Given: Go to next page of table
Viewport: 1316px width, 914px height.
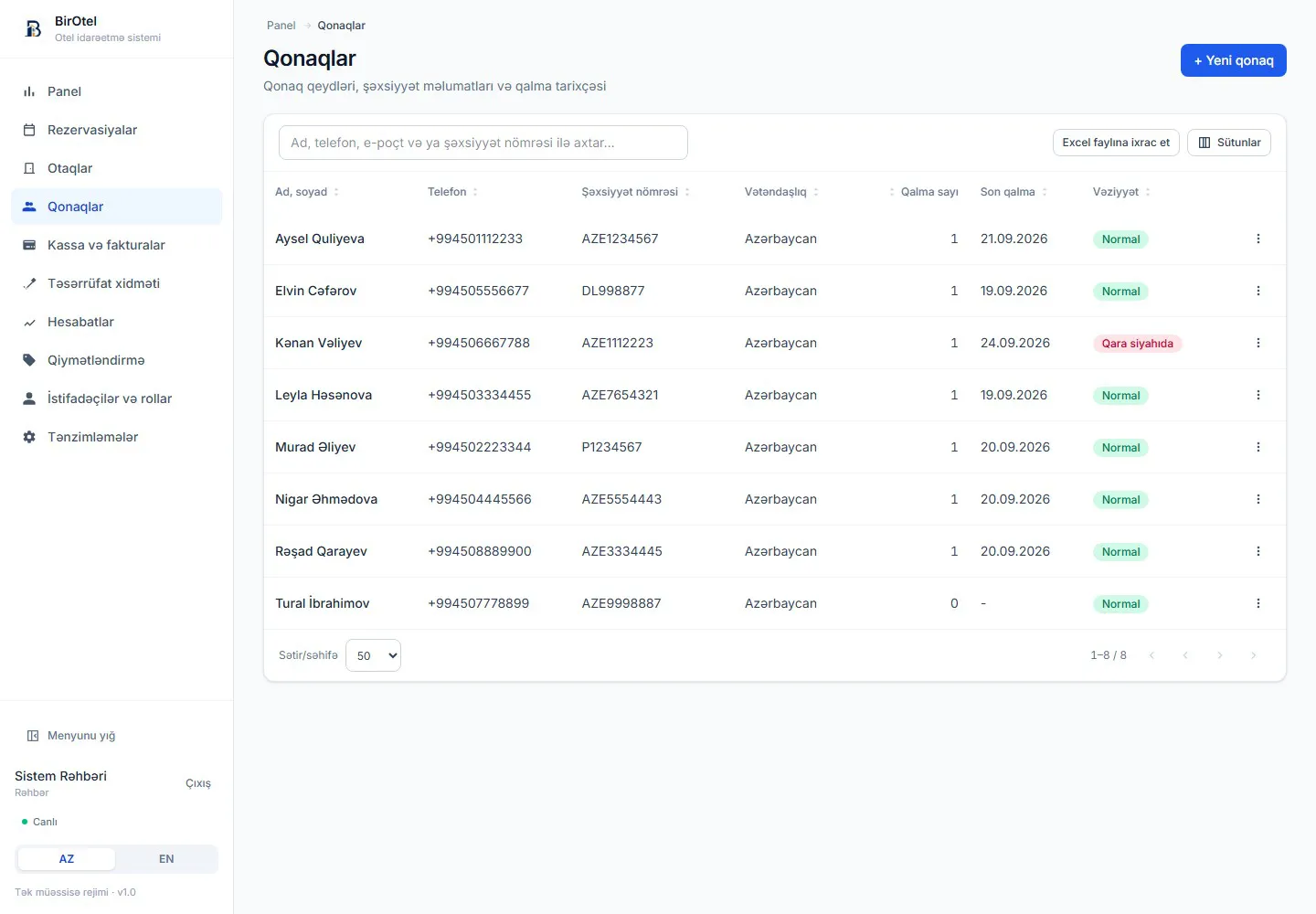Looking at the screenshot, I should [x=1219, y=655].
